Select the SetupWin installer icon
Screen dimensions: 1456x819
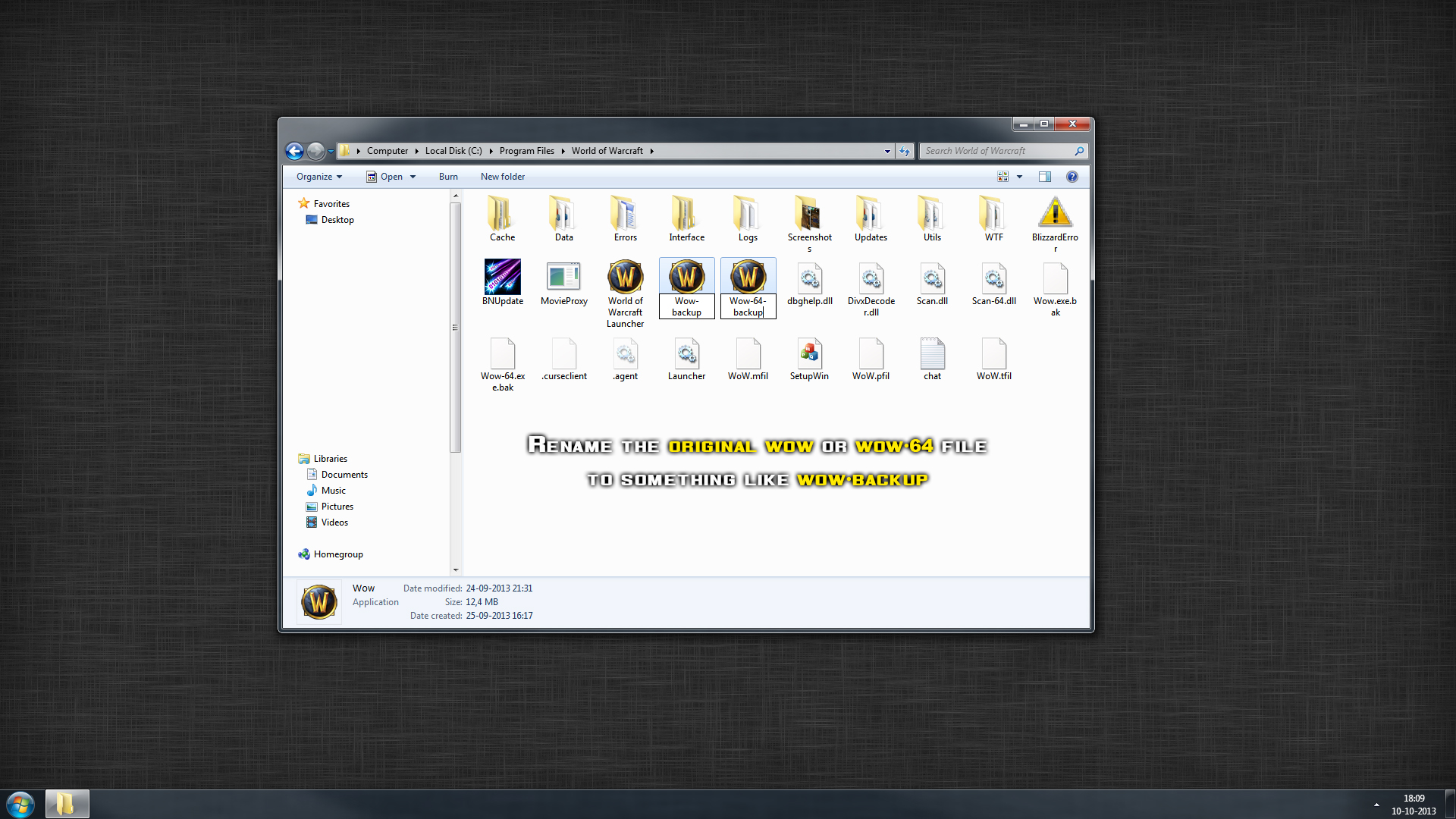point(809,353)
